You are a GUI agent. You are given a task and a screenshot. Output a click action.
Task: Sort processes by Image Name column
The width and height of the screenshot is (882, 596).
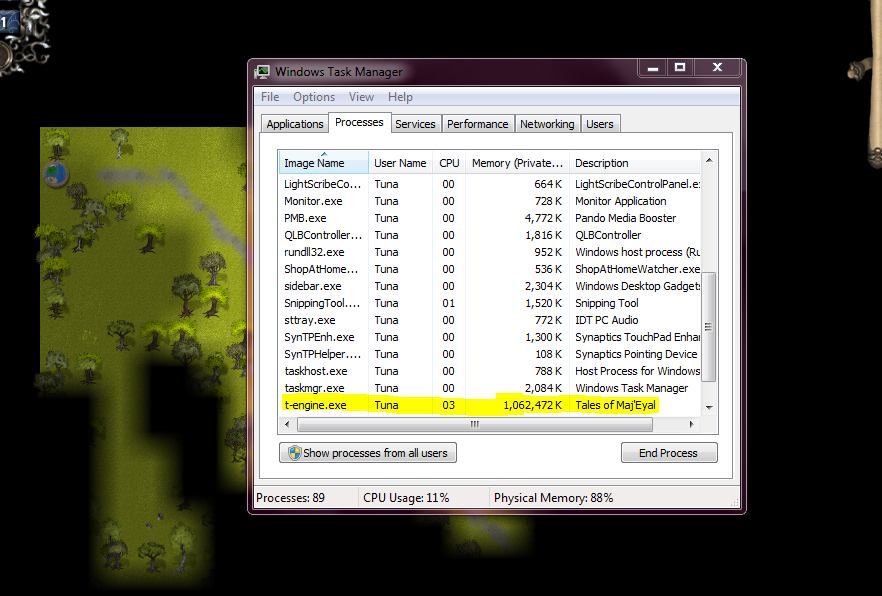click(x=323, y=162)
